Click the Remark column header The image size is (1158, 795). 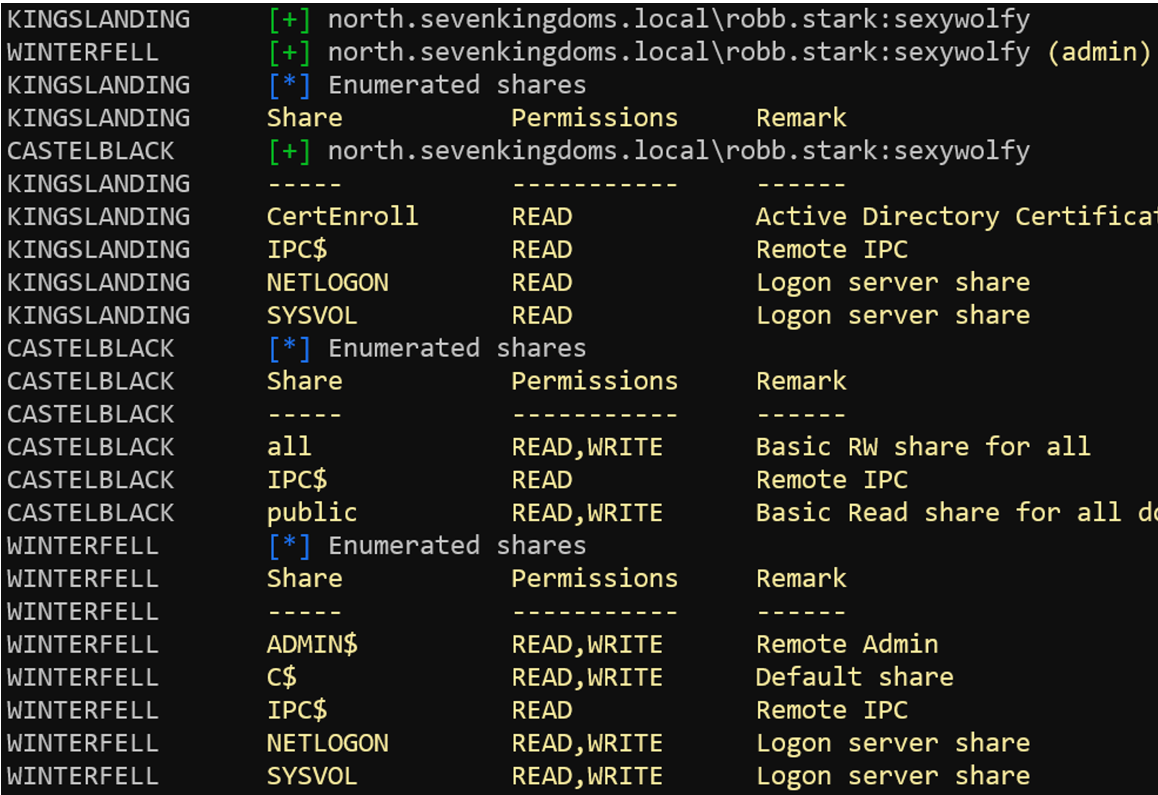click(800, 117)
